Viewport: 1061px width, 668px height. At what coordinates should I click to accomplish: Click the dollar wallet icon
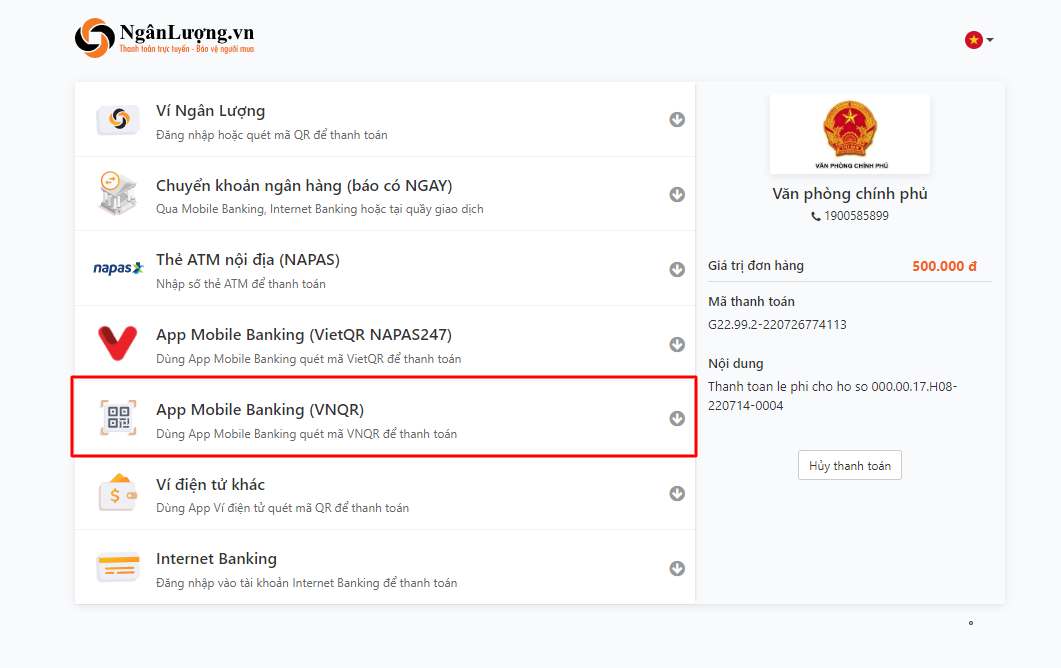118,492
